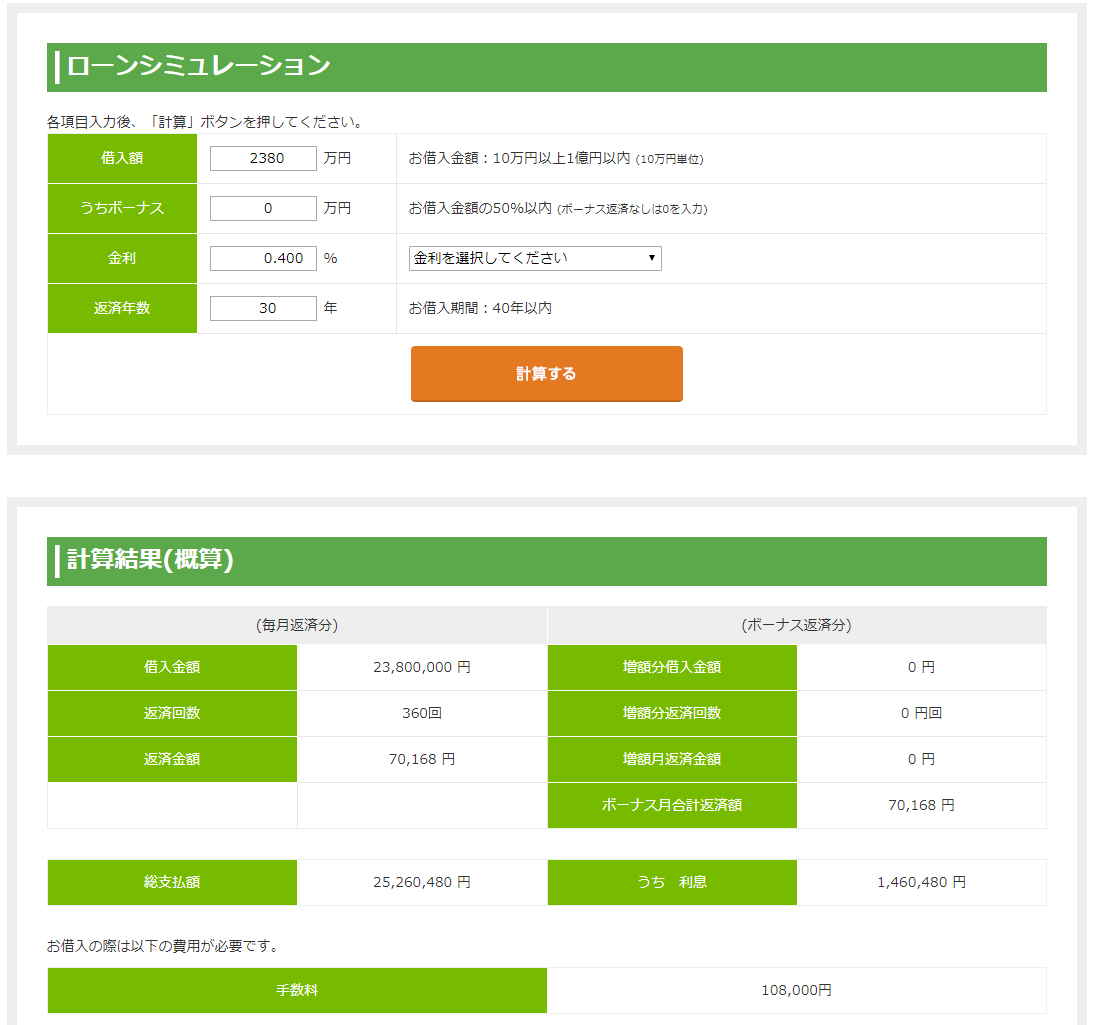The image size is (1096, 1025).
Task: Click the 計算結果(概算) section heading
Action: (x=150, y=560)
